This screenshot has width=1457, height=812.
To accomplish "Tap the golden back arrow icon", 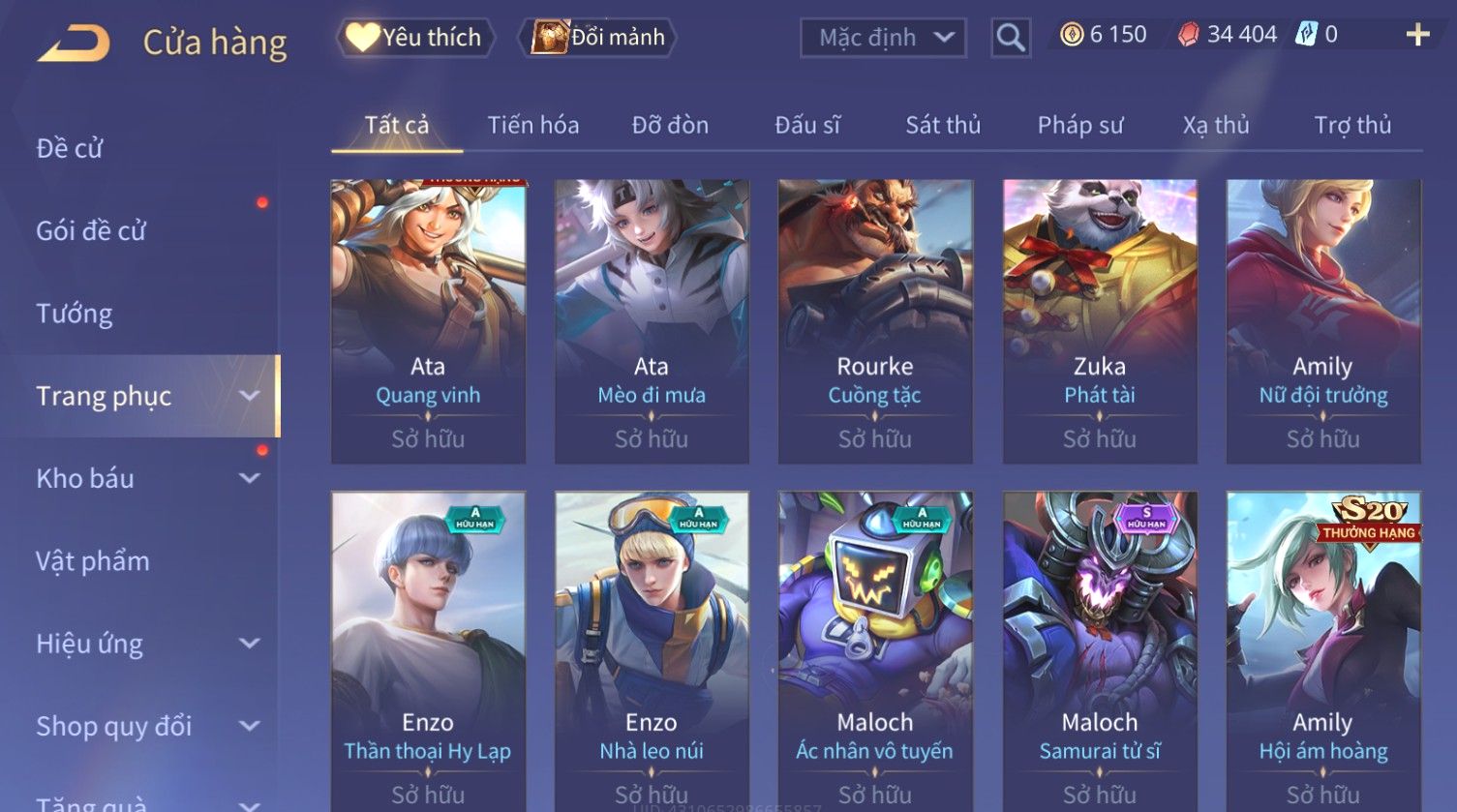I will [x=74, y=43].
